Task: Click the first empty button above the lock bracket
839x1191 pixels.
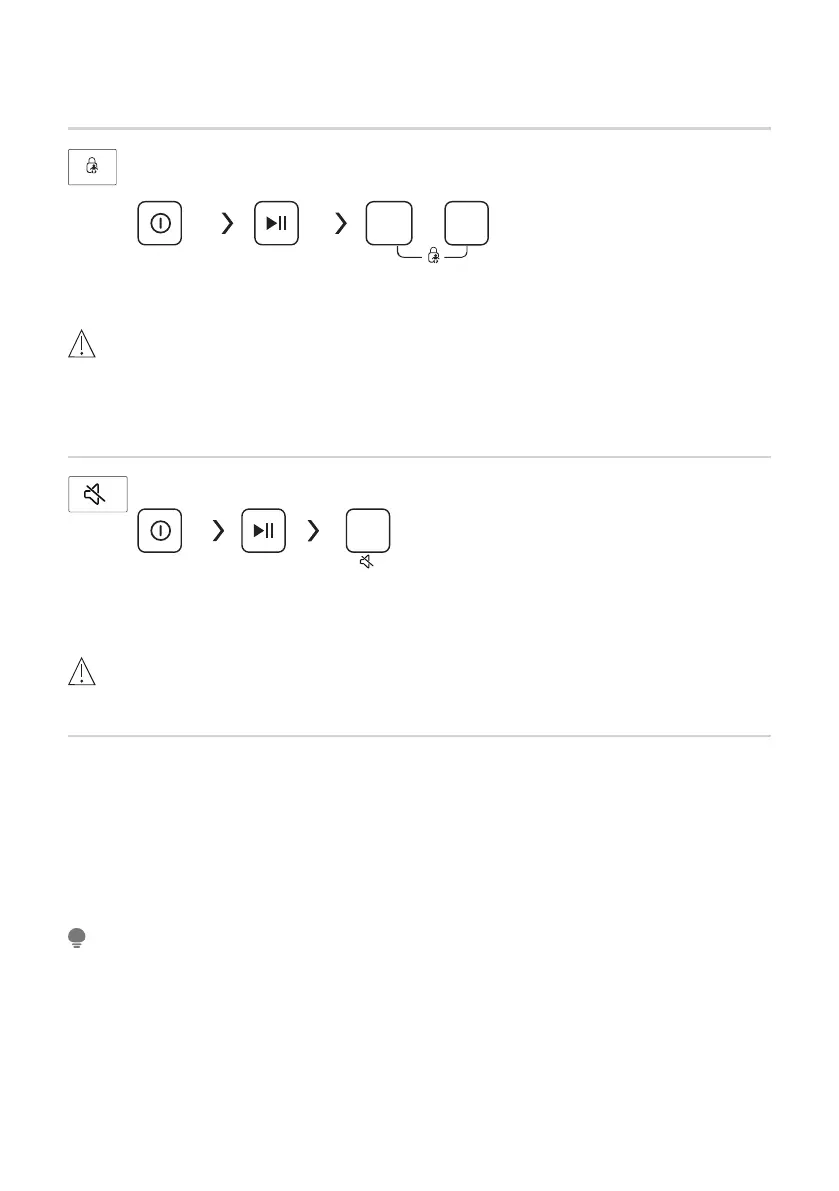Action: pos(389,223)
